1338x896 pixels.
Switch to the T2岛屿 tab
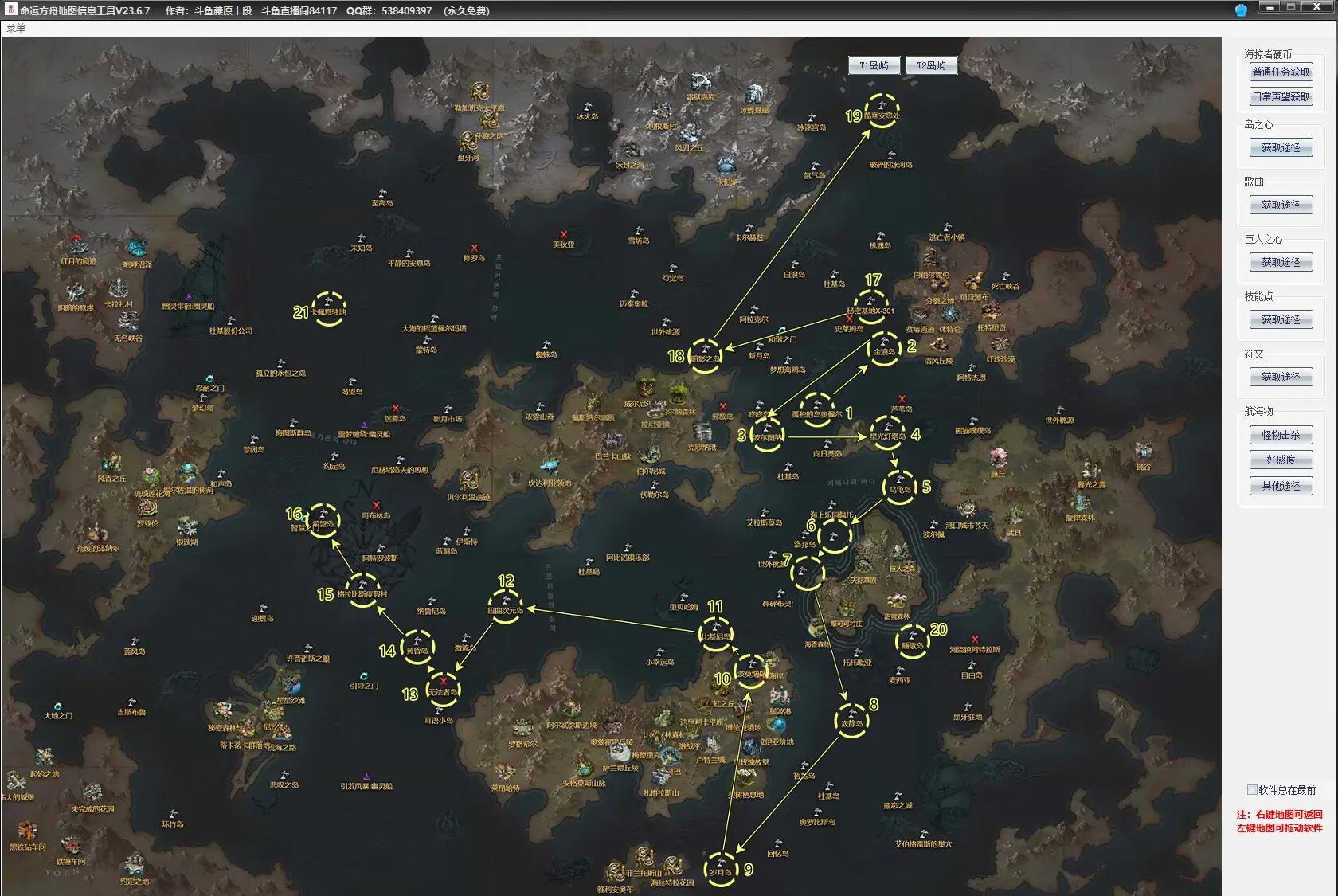click(931, 65)
